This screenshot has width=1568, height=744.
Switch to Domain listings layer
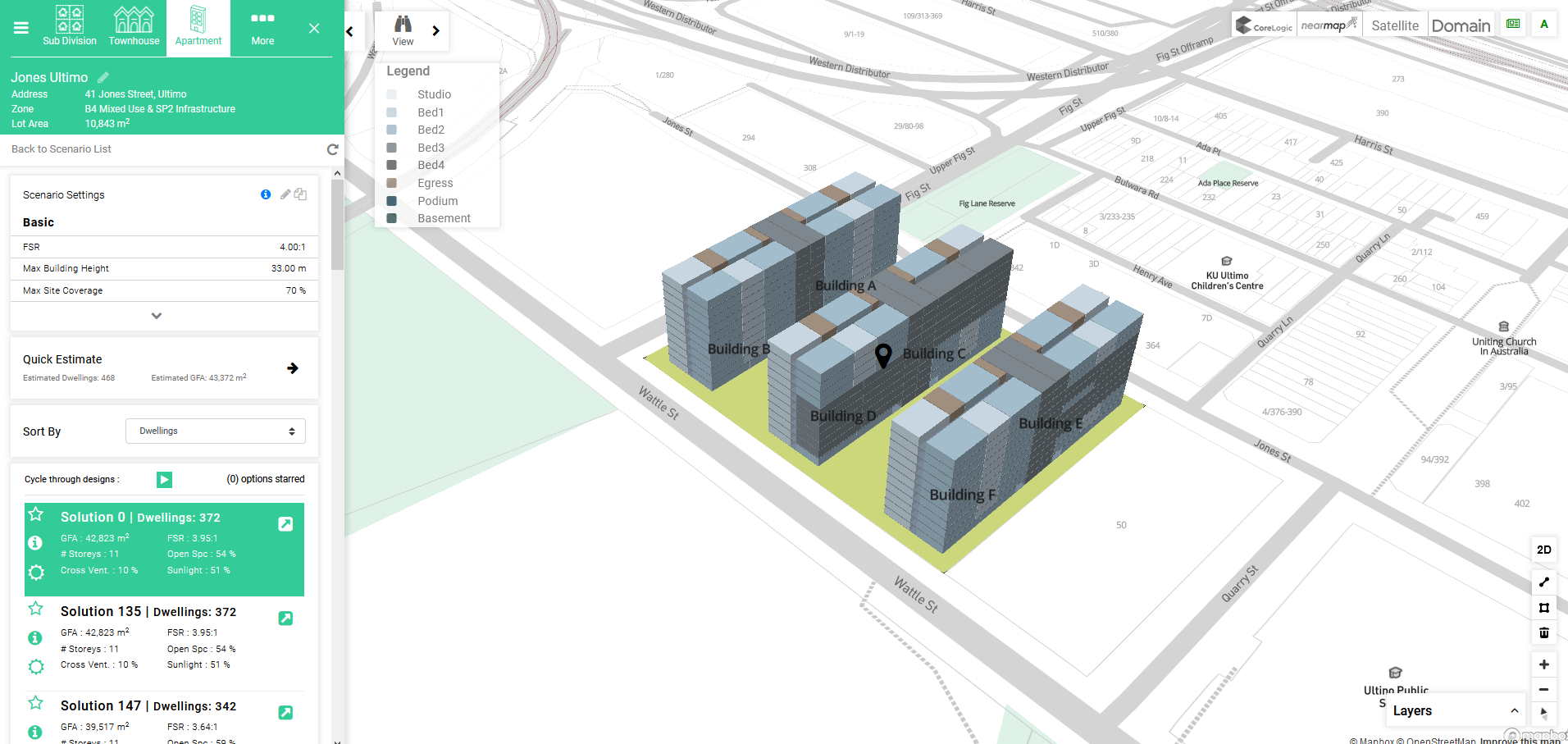click(x=1461, y=25)
